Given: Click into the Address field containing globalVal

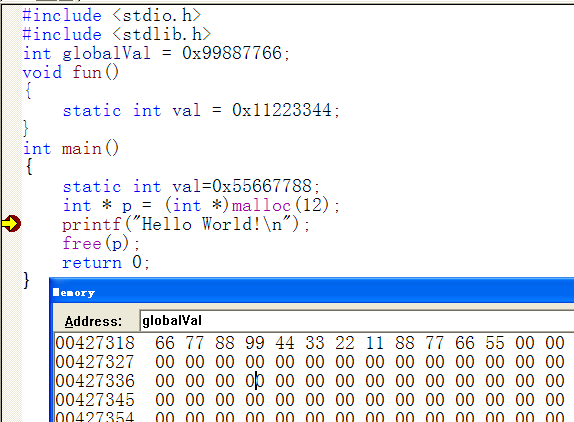Looking at the screenshot, I should click(356, 321).
